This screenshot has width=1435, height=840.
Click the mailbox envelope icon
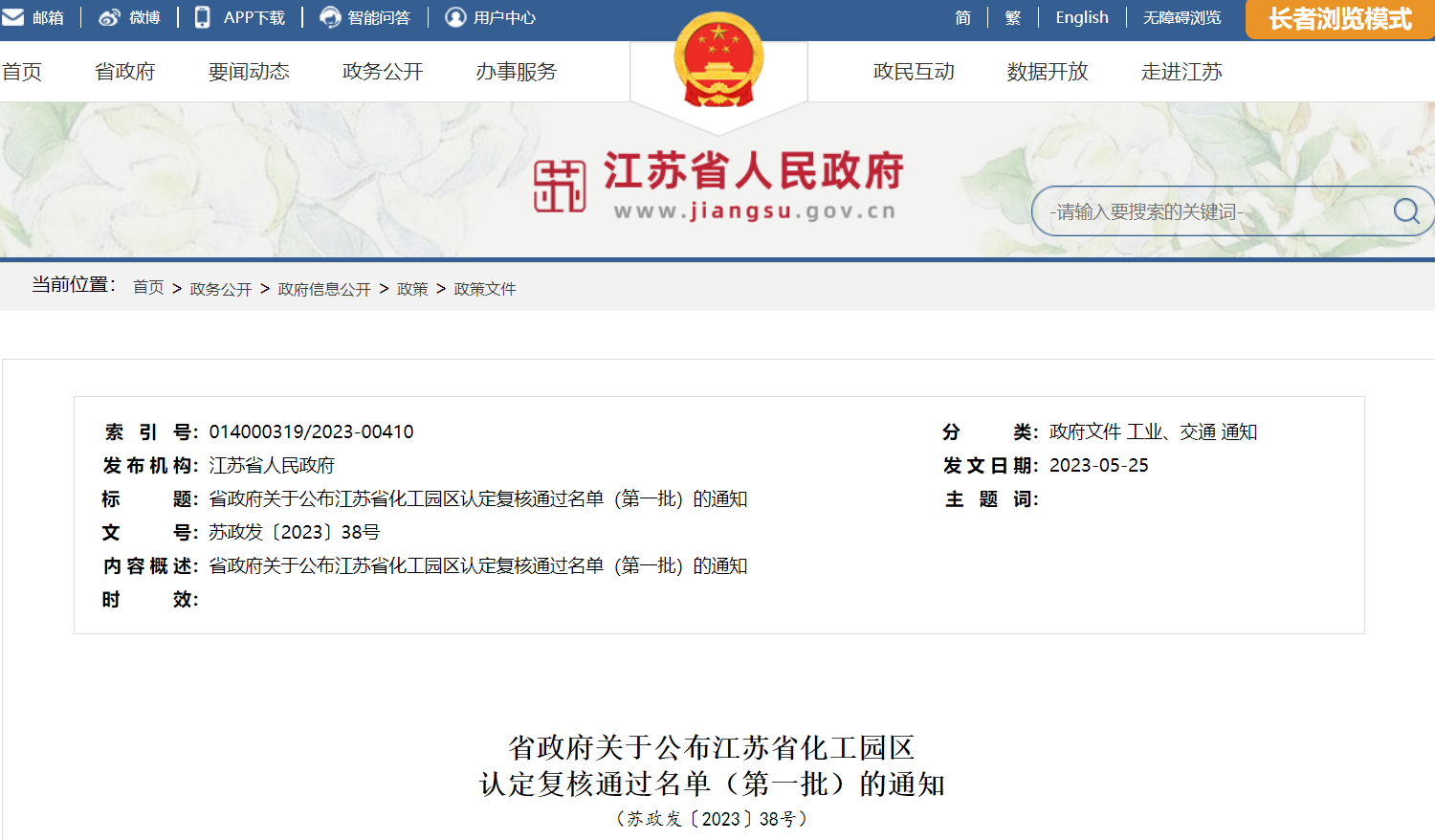12,17
